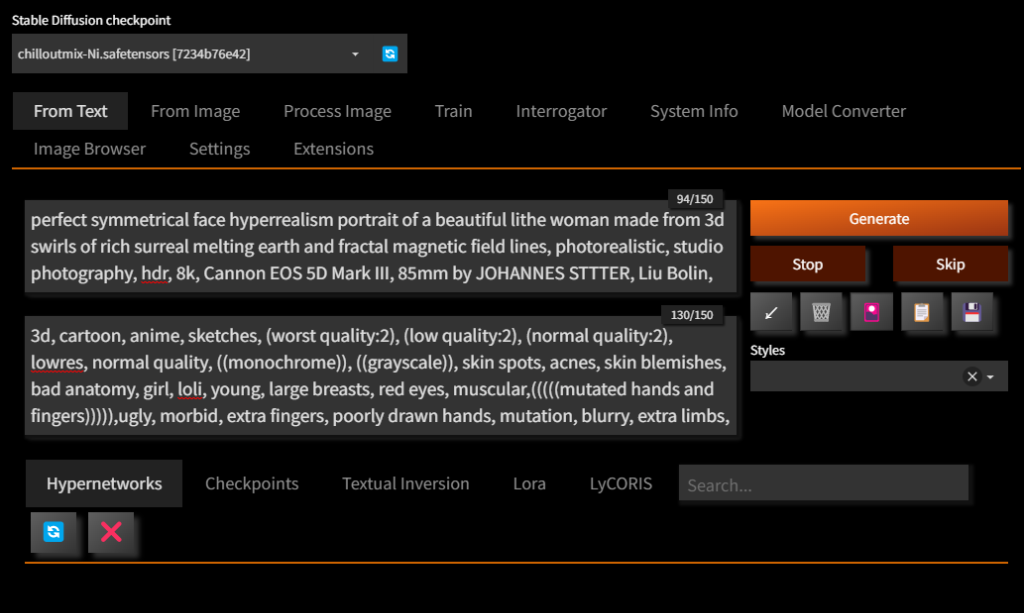The height and width of the screenshot is (613, 1024).
Task: Refresh the Stable Diffusion checkpoint list
Action: tap(390, 54)
